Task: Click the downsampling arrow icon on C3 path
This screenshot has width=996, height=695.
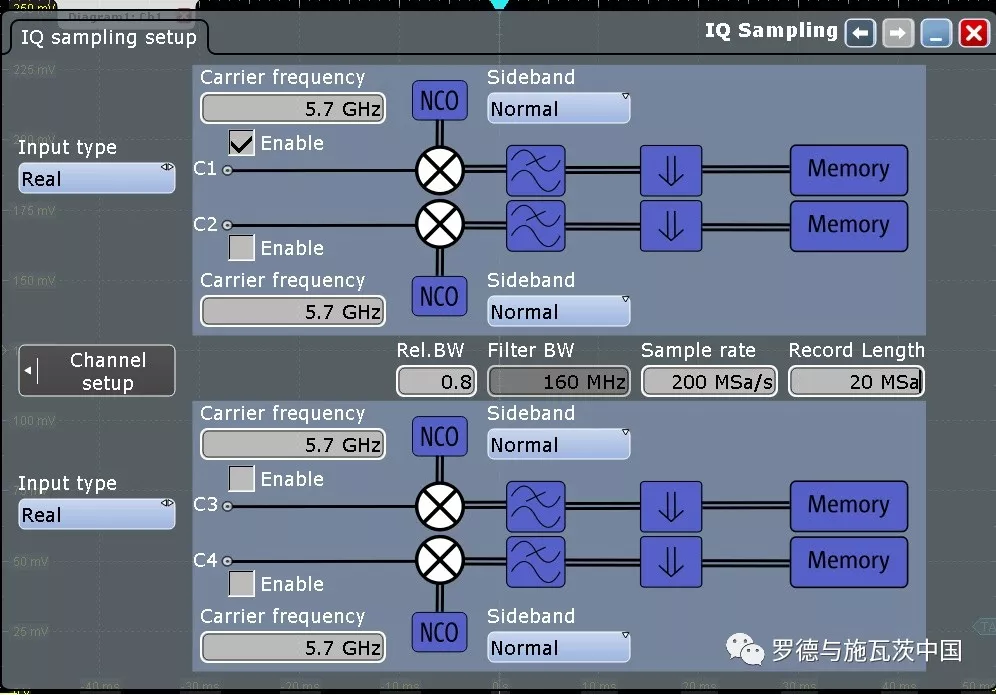Action: point(671,506)
